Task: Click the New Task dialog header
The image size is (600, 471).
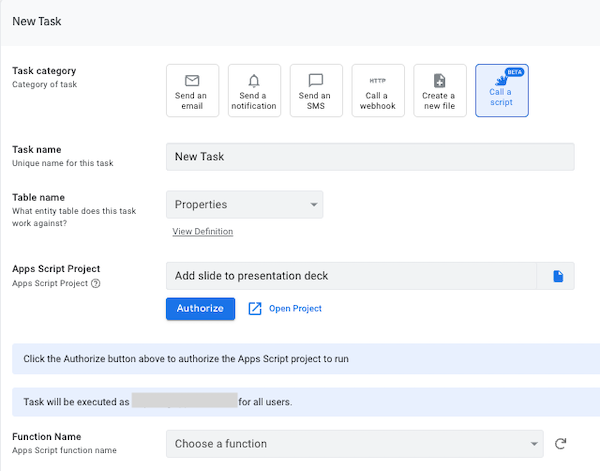Action: 300,21
